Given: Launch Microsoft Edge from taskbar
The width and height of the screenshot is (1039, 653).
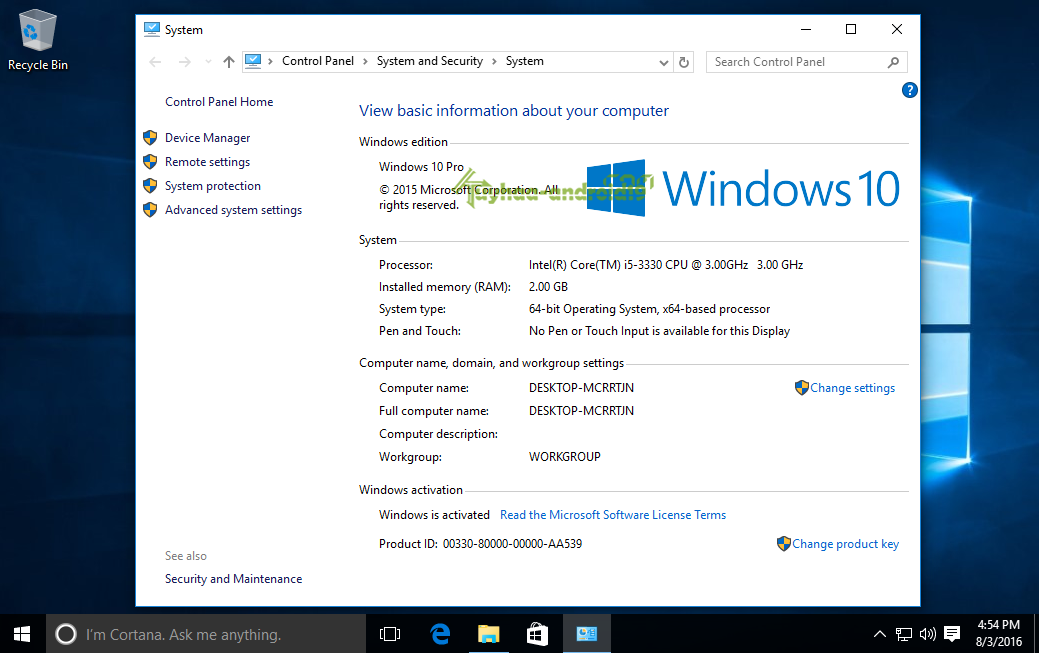Looking at the screenshot, I should tap(440, 633).
